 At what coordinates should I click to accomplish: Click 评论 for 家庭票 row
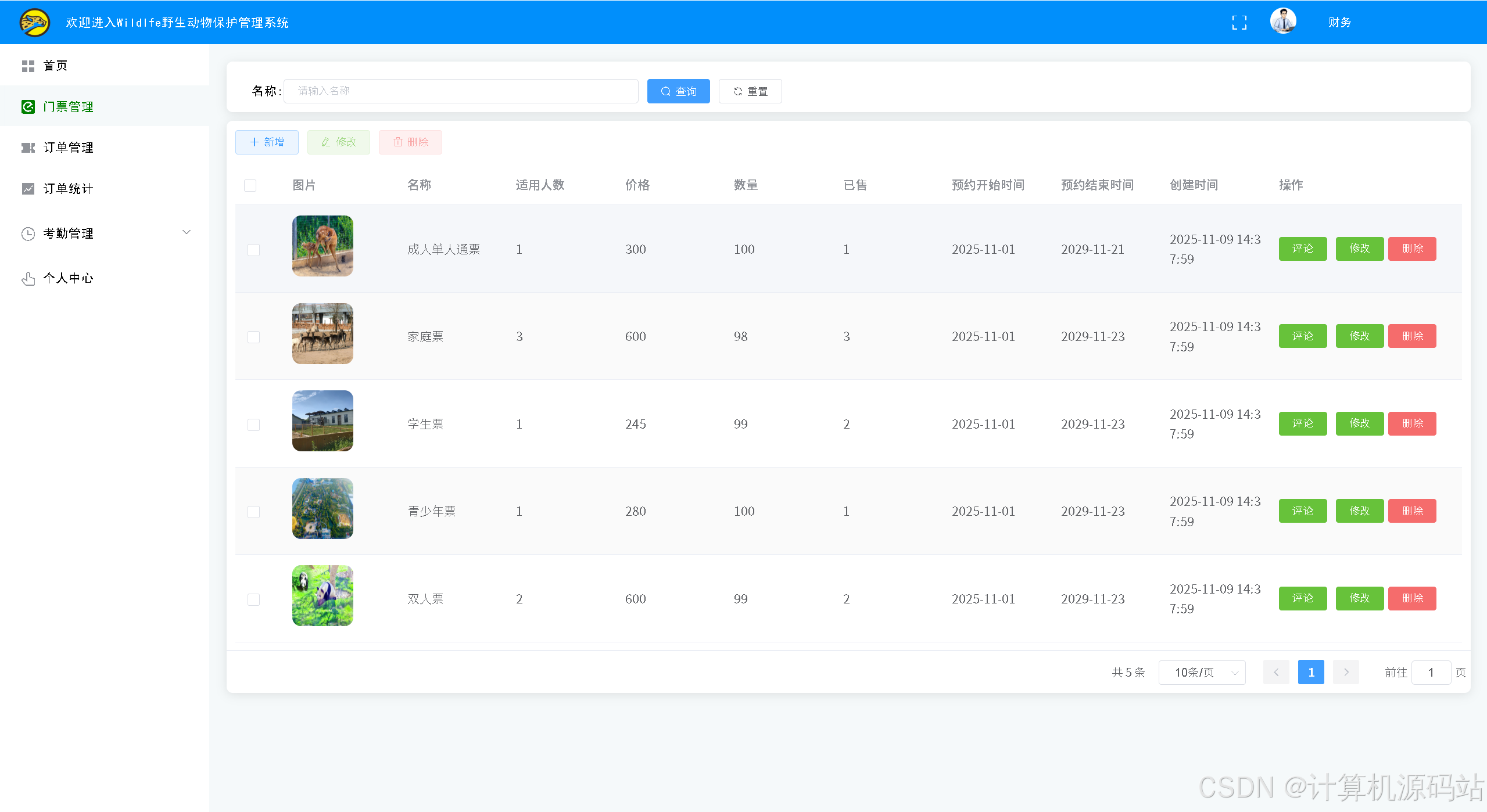click(x=1302, y=336)
